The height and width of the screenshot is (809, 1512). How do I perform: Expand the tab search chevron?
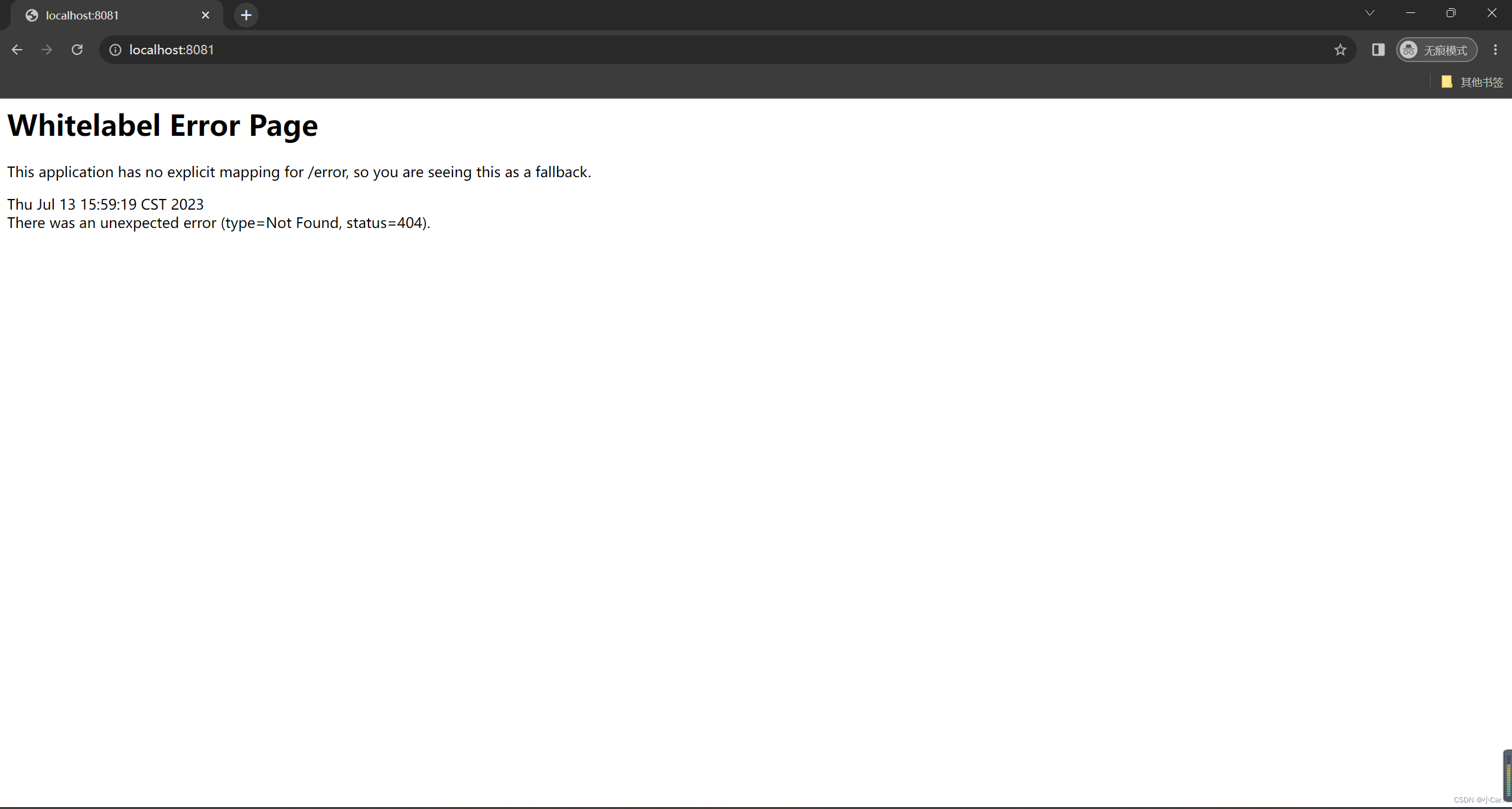point(1370,13)
